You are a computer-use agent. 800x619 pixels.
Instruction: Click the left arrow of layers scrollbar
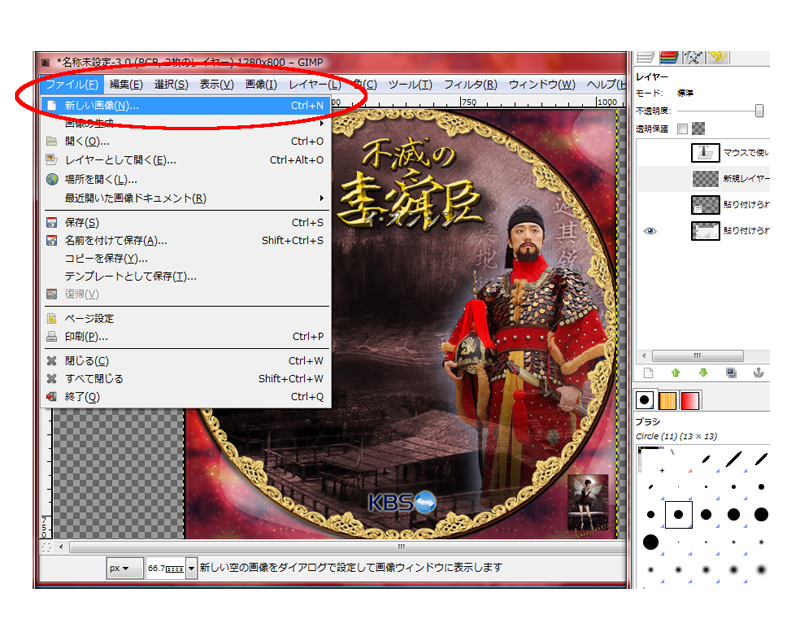644,356
